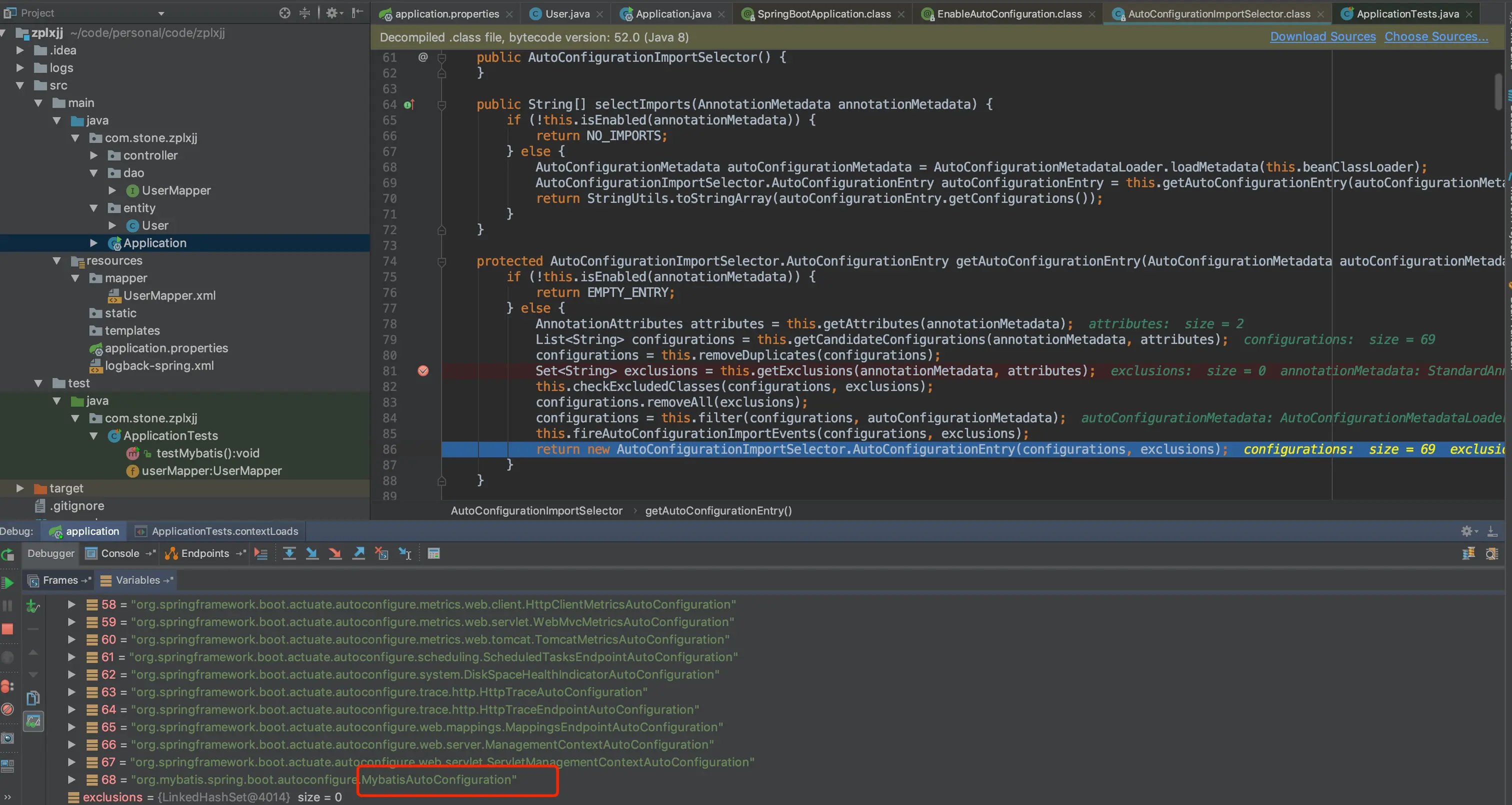Screen dimensions: 1512x805
Task: Resume program with green play icon
Action: click(8, 582)
